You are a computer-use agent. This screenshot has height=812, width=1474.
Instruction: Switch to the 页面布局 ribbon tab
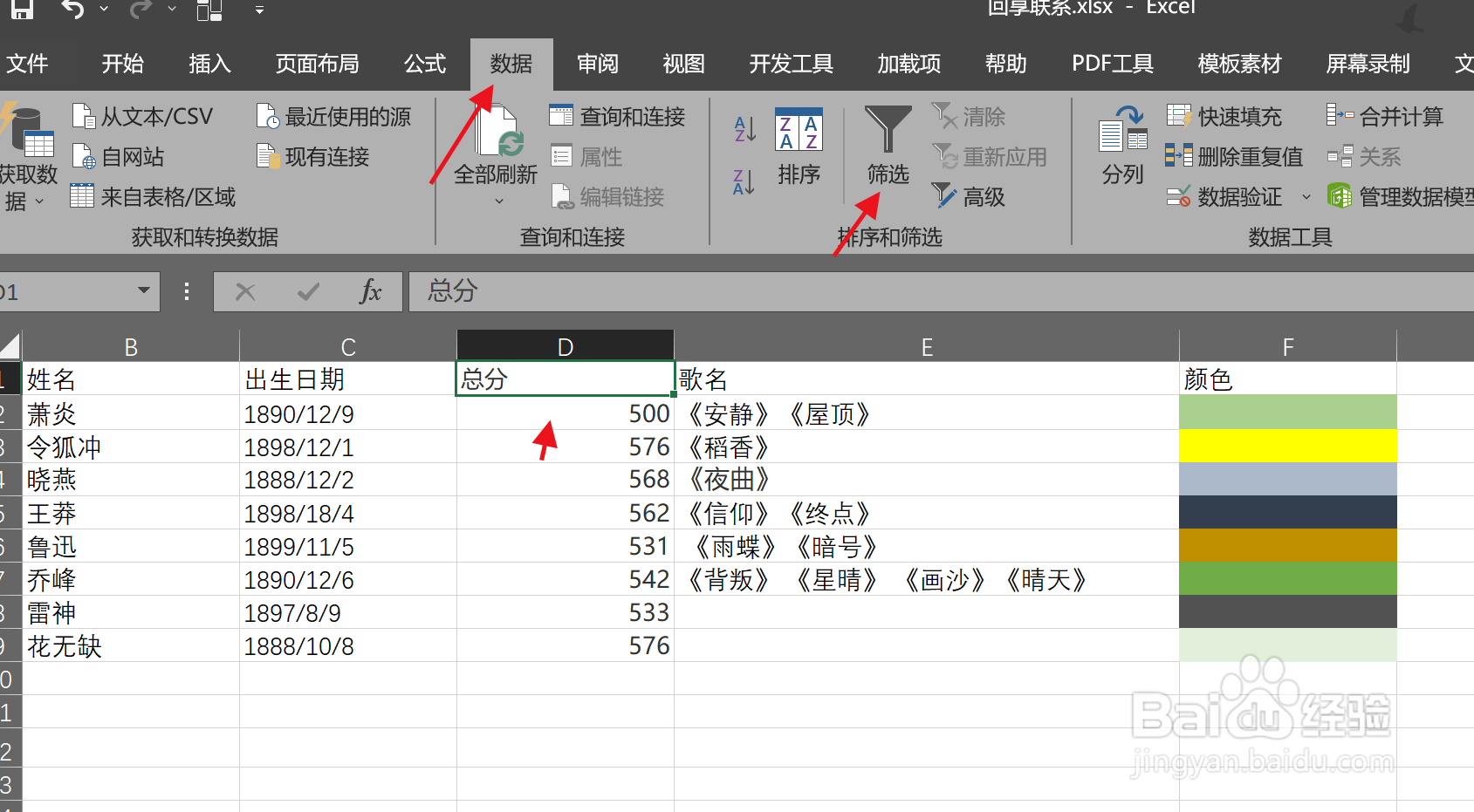point(317,64)
